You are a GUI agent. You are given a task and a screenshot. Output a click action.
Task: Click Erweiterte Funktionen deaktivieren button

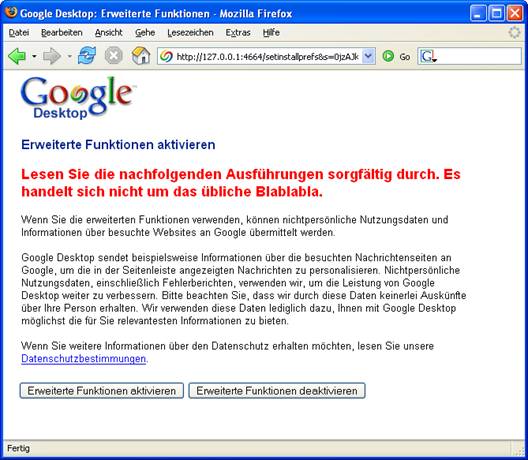(277, 391)
